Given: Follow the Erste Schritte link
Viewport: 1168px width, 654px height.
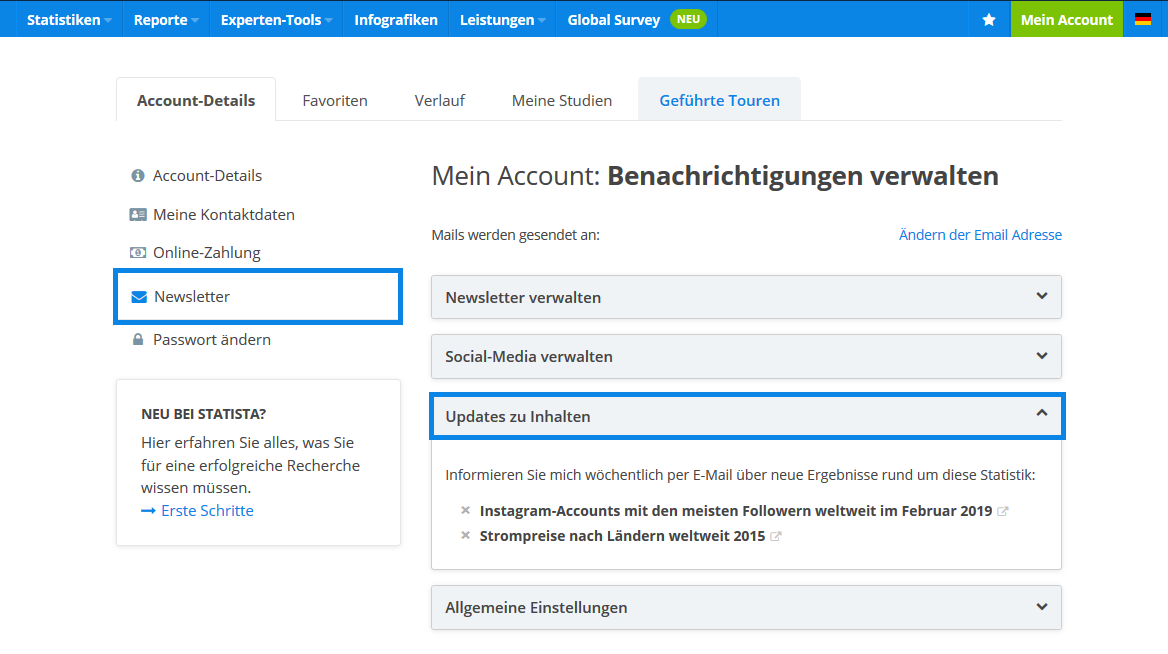Looking at the screenshot, I should 207,511.
